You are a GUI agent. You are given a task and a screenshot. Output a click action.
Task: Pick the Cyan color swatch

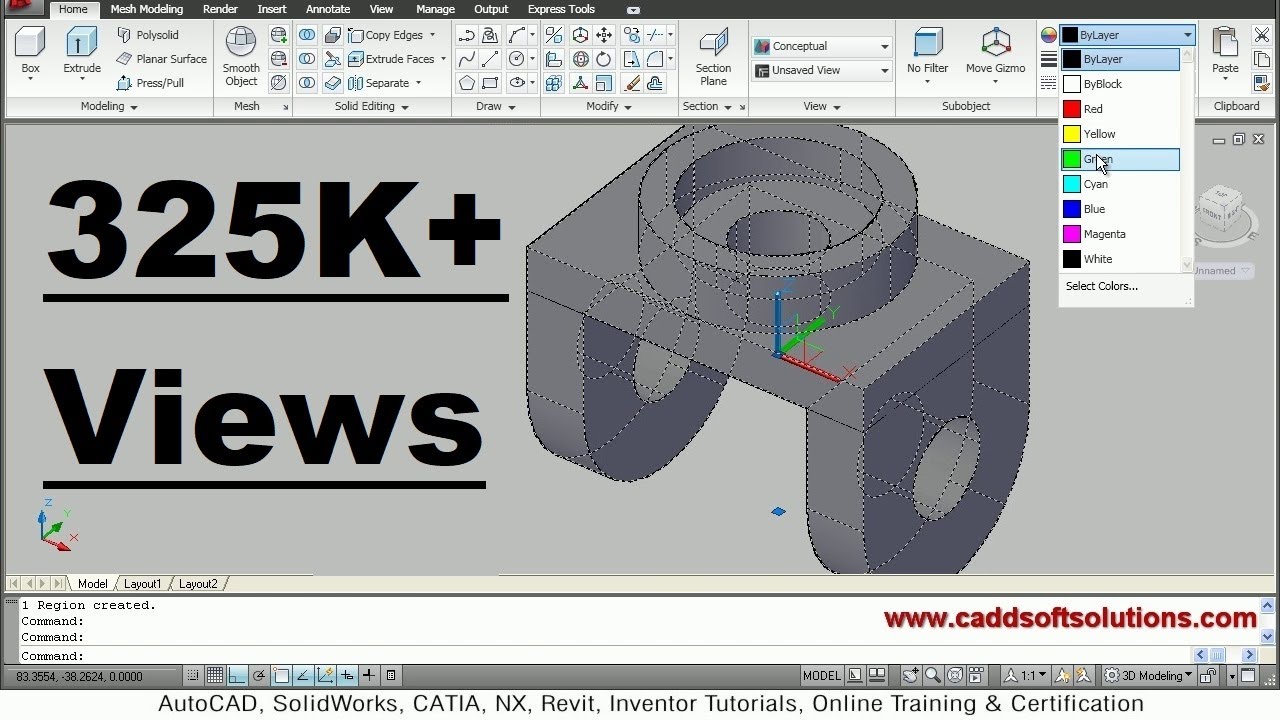click(x=1071, y=184)
